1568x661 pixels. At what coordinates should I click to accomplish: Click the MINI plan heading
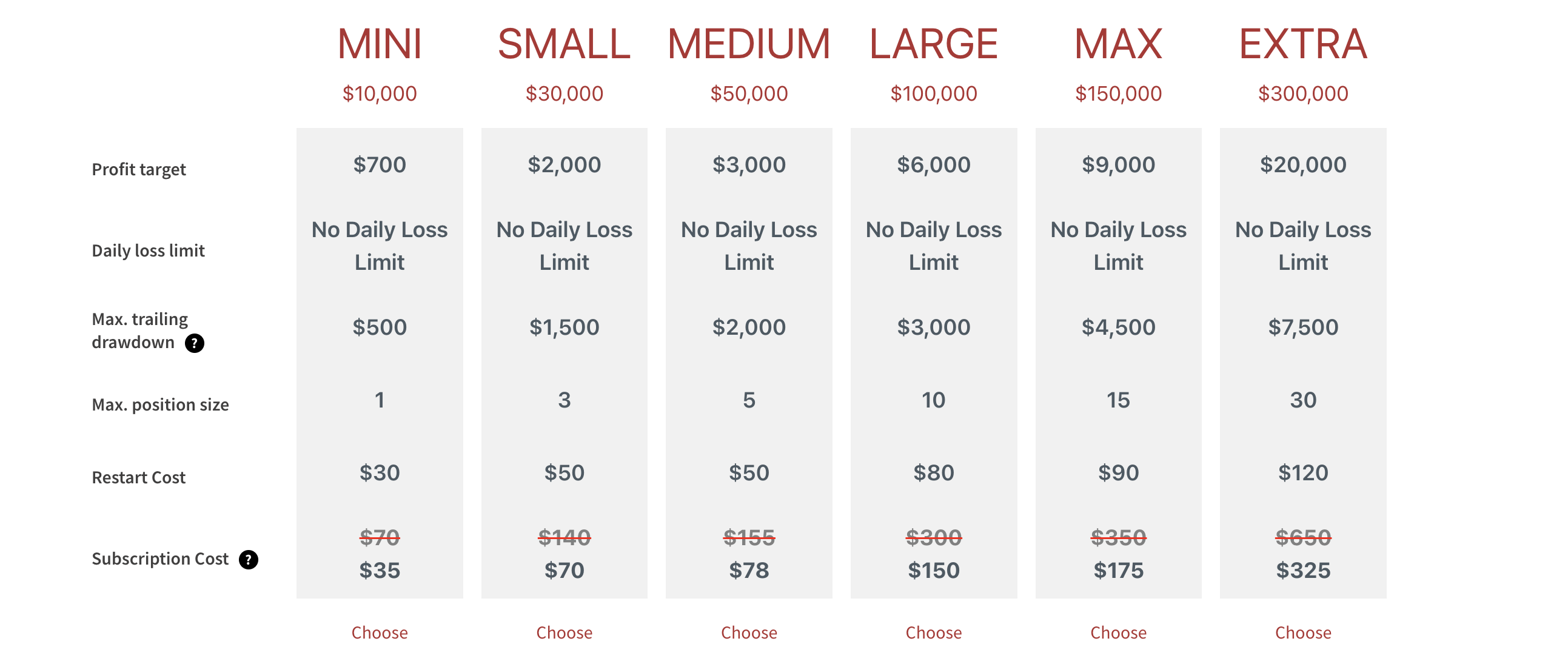(379, 44)
